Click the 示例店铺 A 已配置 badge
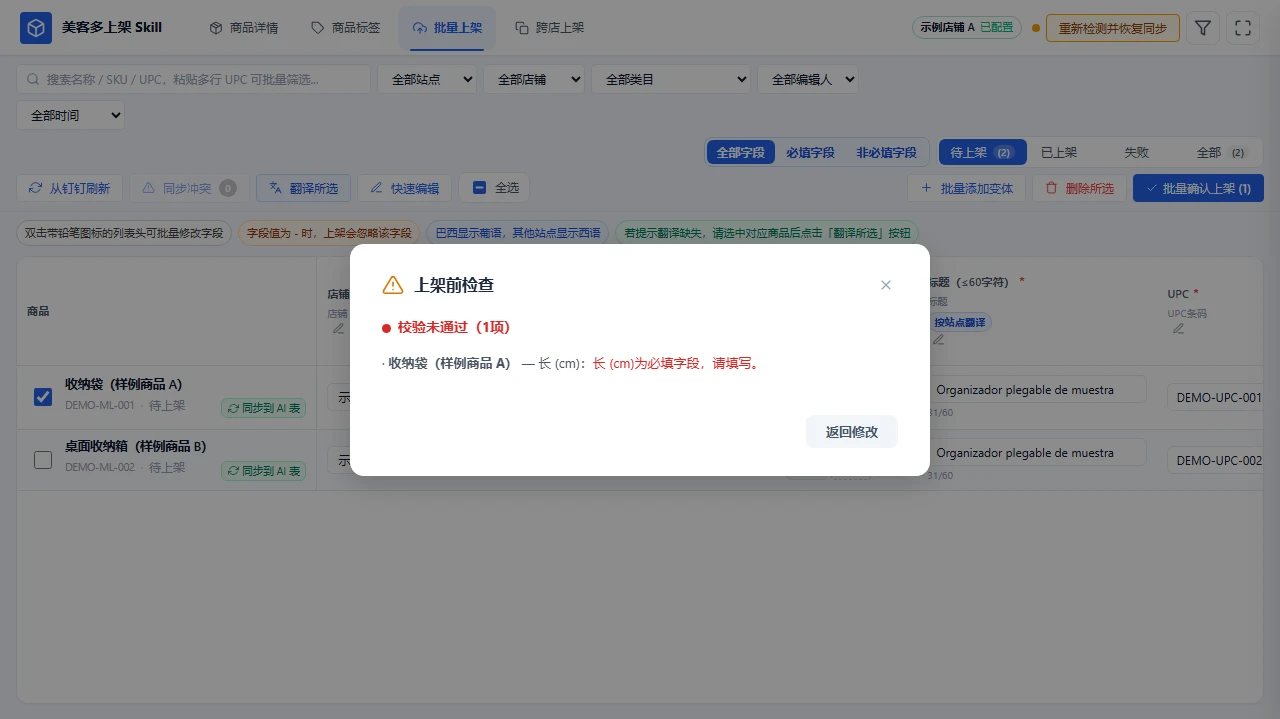The width and height of the screenshot is (1280, 719). pyautogui.click(x=966, y=28)
